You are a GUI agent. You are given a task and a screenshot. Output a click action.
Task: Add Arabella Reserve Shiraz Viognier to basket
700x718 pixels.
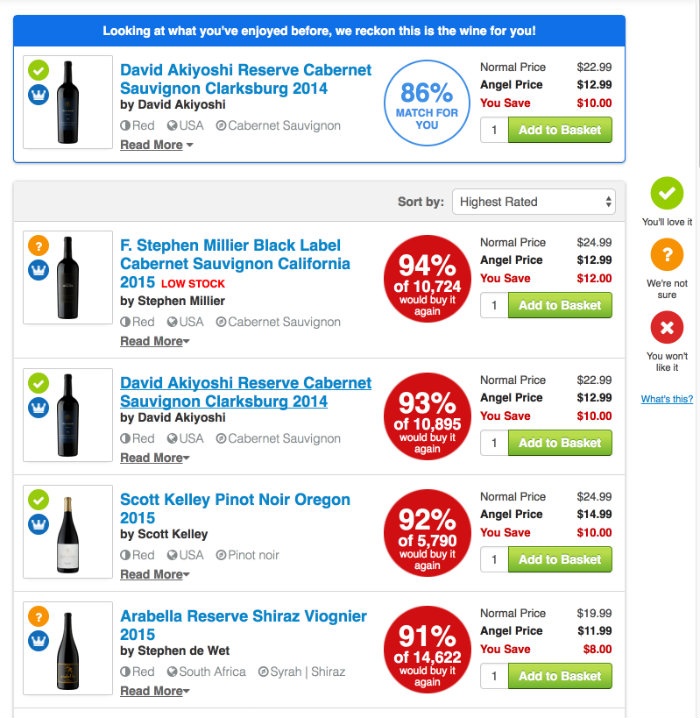559,677
